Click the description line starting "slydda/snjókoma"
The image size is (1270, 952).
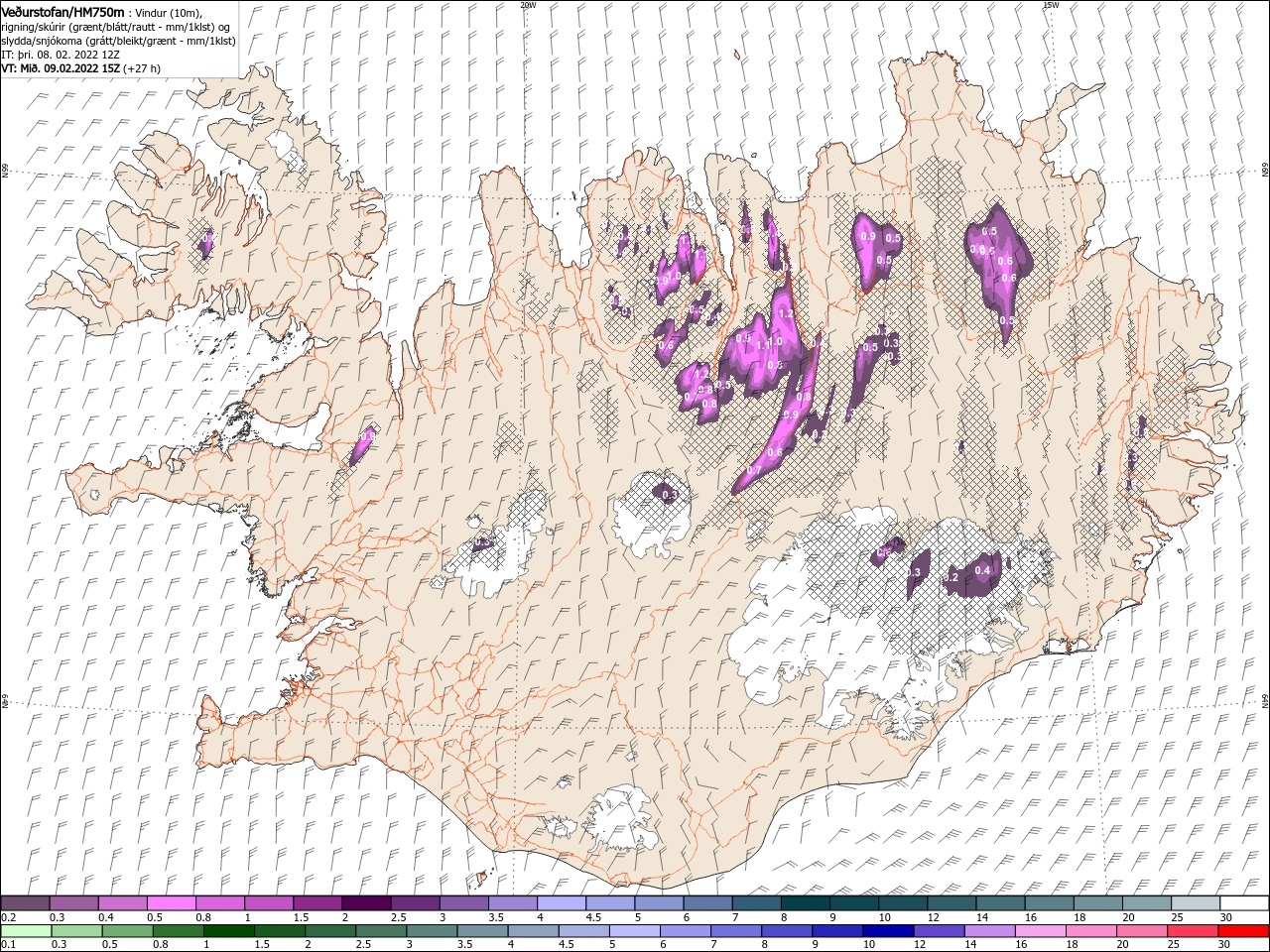117,41
